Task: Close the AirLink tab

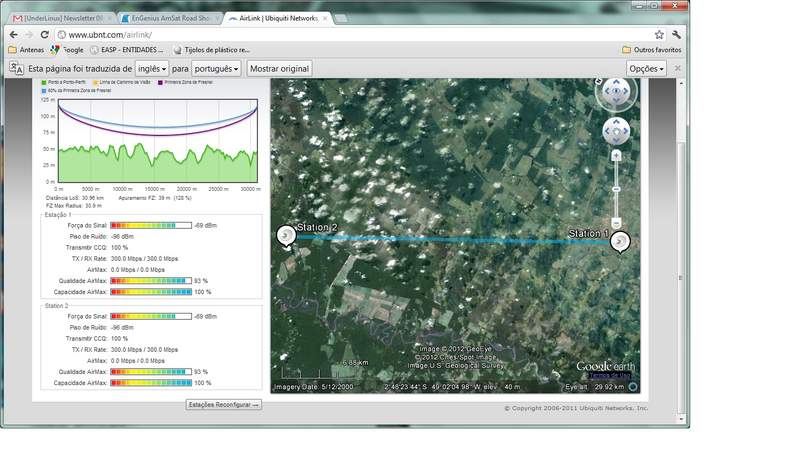Action: click(325, 18)
